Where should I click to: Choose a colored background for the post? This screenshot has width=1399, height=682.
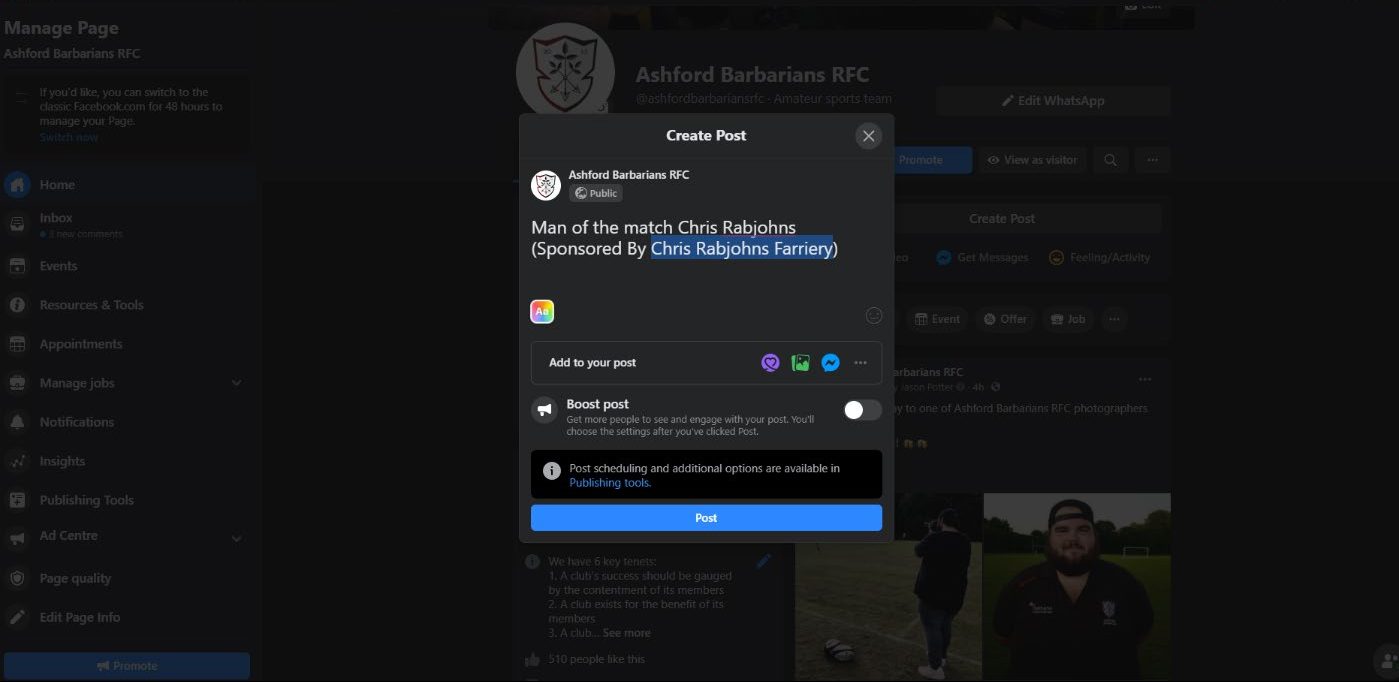542,312
